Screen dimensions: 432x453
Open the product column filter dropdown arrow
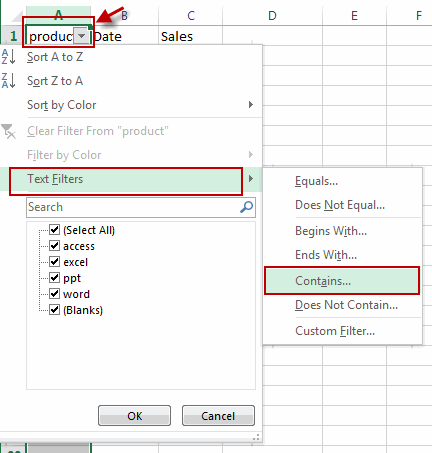pyautogui.click(x=82, y=36)
